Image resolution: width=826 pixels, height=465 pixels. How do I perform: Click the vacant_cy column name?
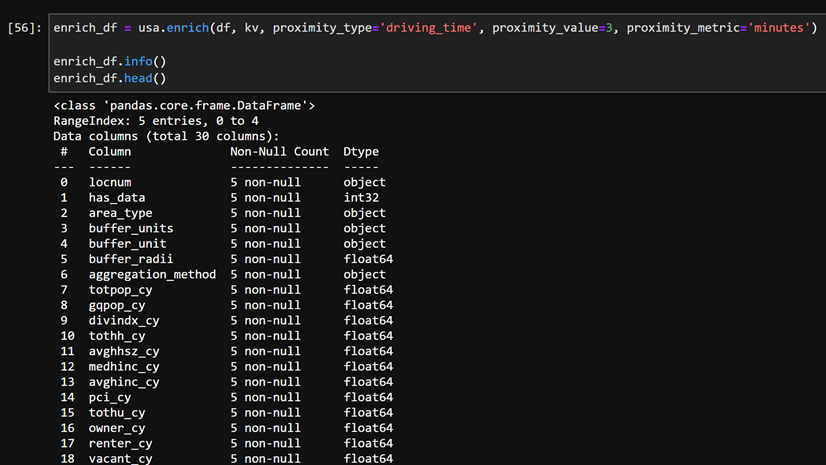(120, 458)
